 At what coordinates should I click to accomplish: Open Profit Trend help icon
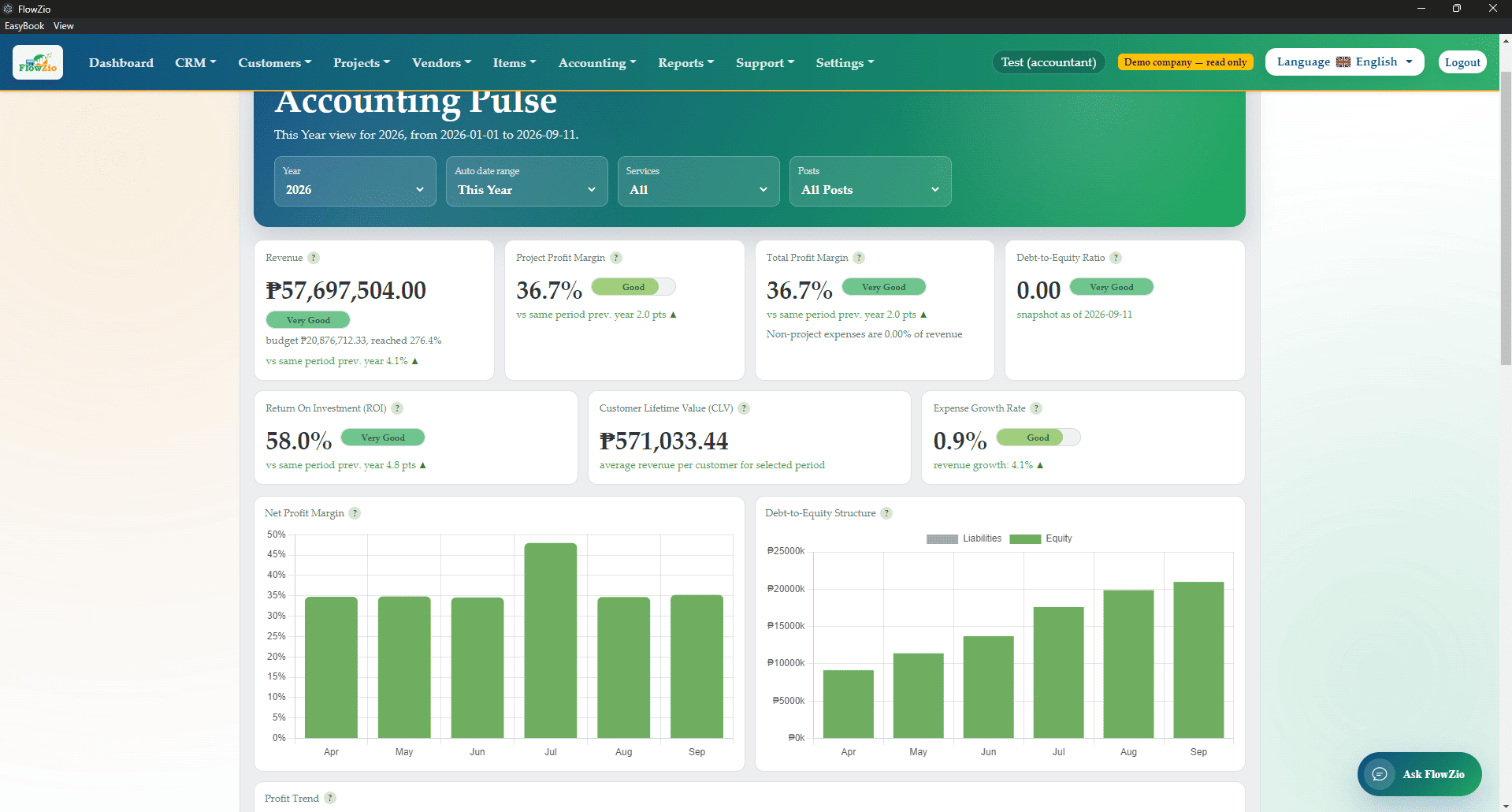(x=330, y=798)
